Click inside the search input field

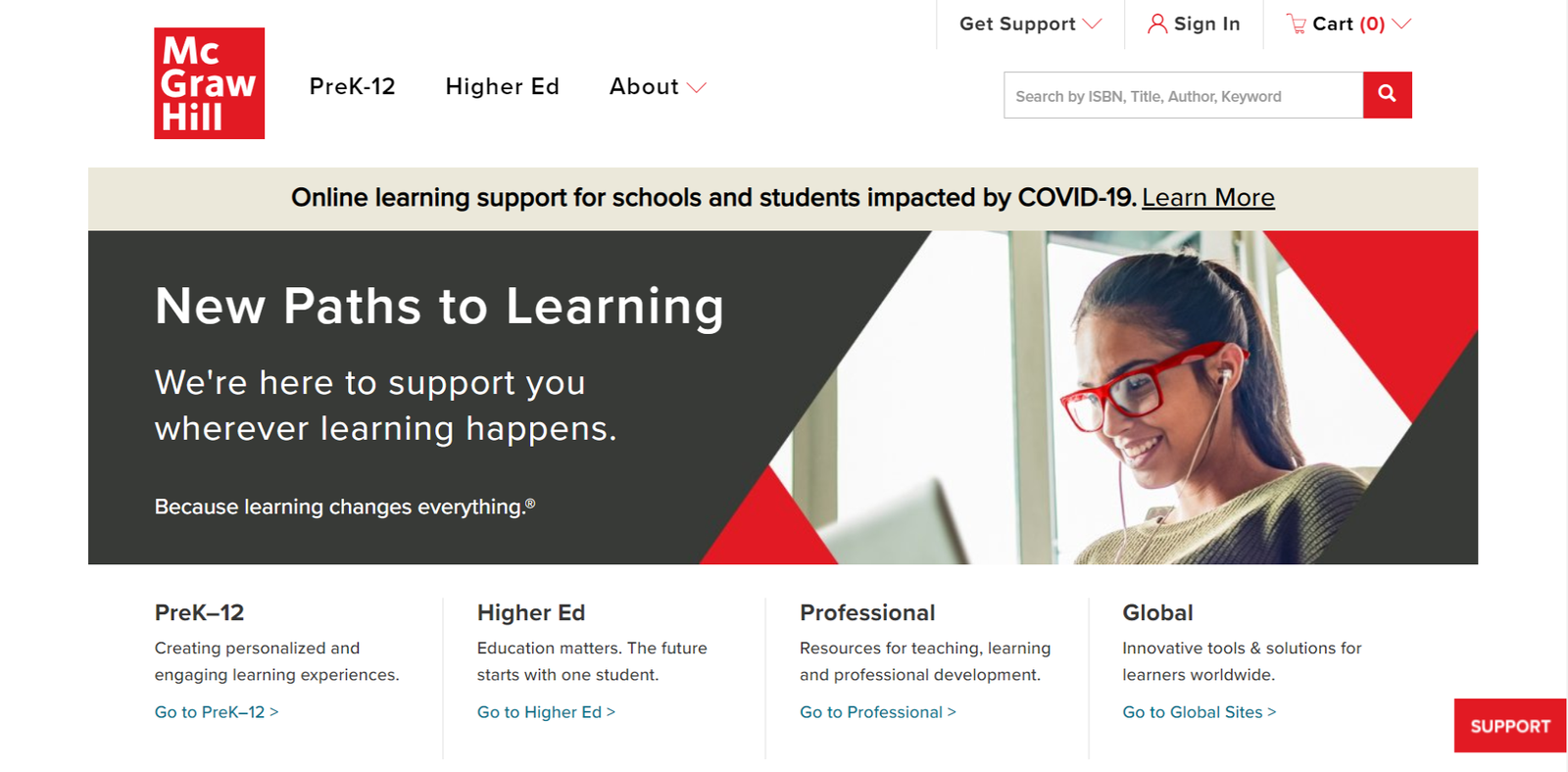click(1176, 95)
